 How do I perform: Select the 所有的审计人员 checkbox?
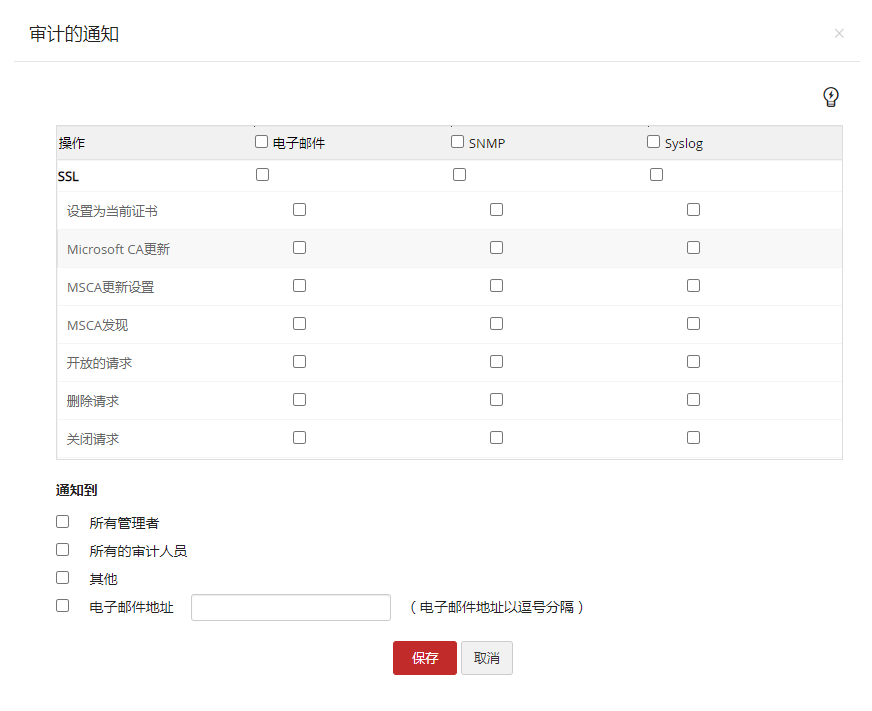click(x=63, y=550)
